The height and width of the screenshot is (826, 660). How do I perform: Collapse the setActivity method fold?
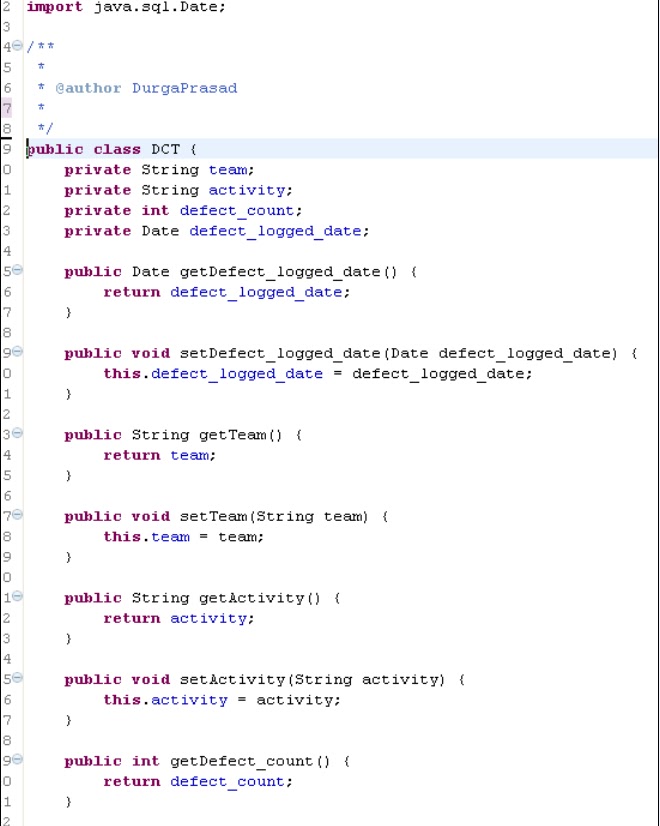17,678
